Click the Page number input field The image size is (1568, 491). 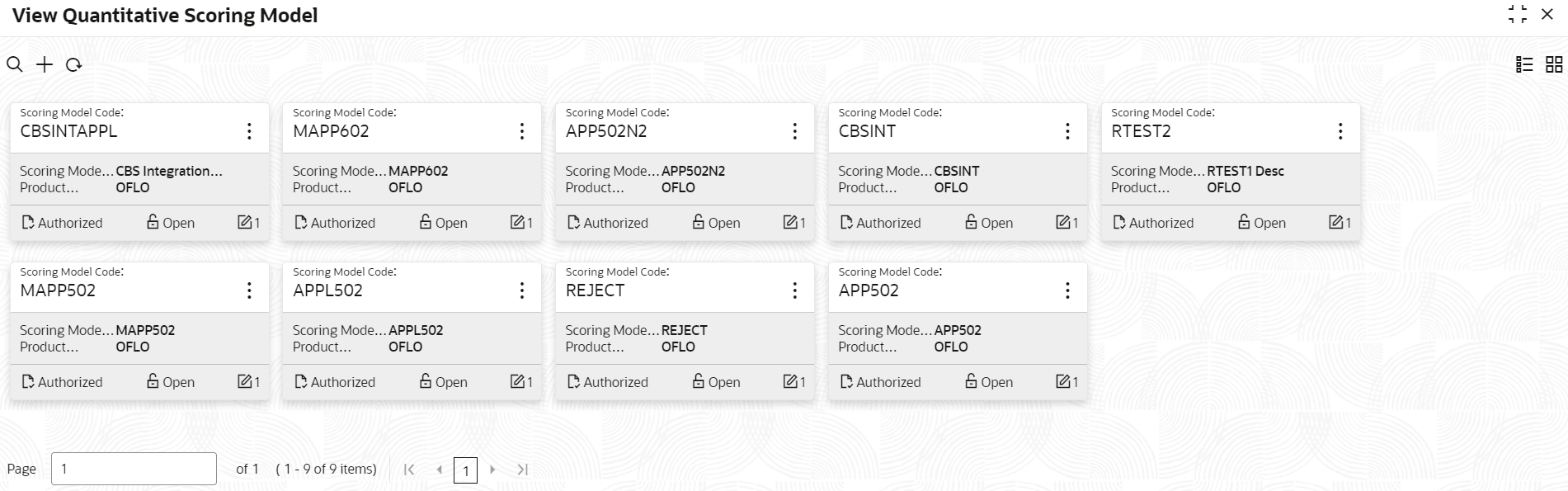pyautogui.click(x=134, y=469)
